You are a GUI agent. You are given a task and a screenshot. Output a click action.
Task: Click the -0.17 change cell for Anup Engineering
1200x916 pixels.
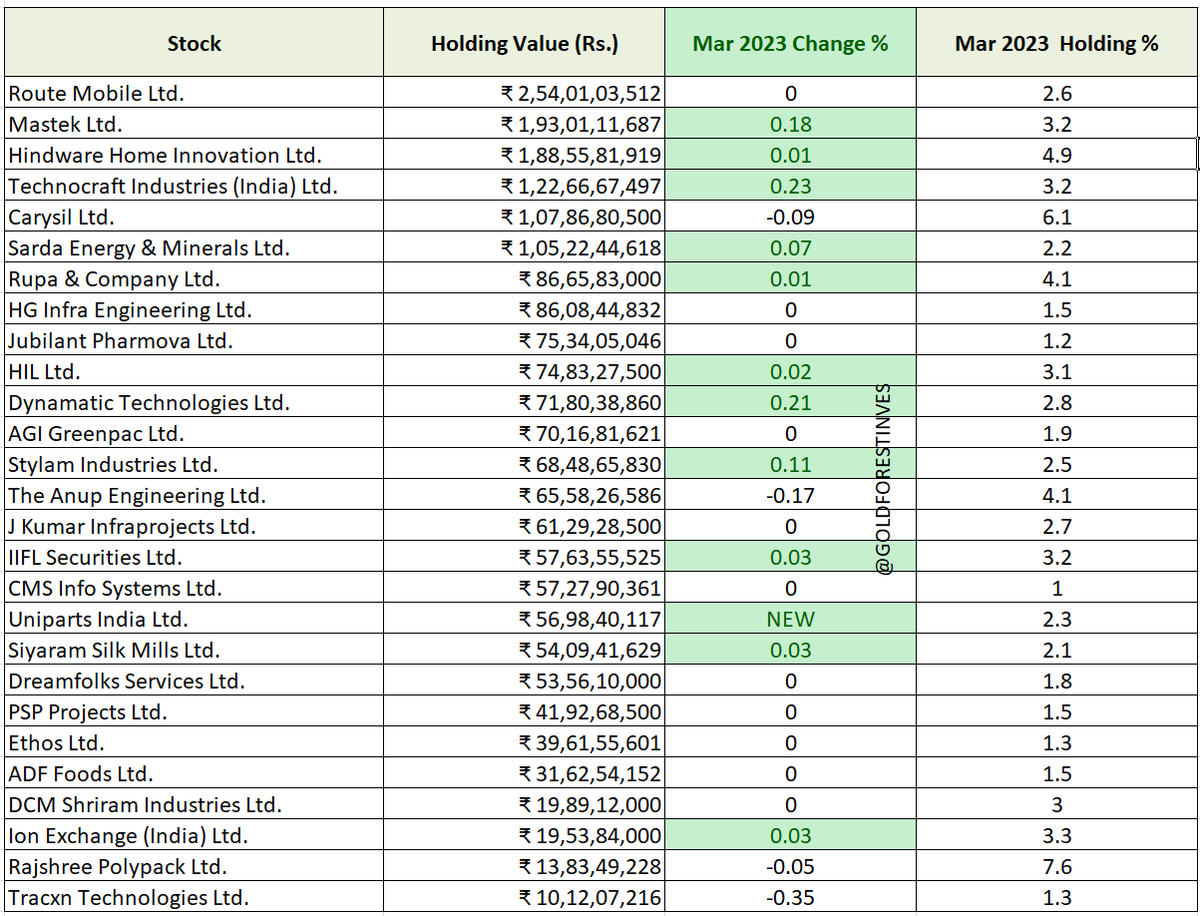790,496
